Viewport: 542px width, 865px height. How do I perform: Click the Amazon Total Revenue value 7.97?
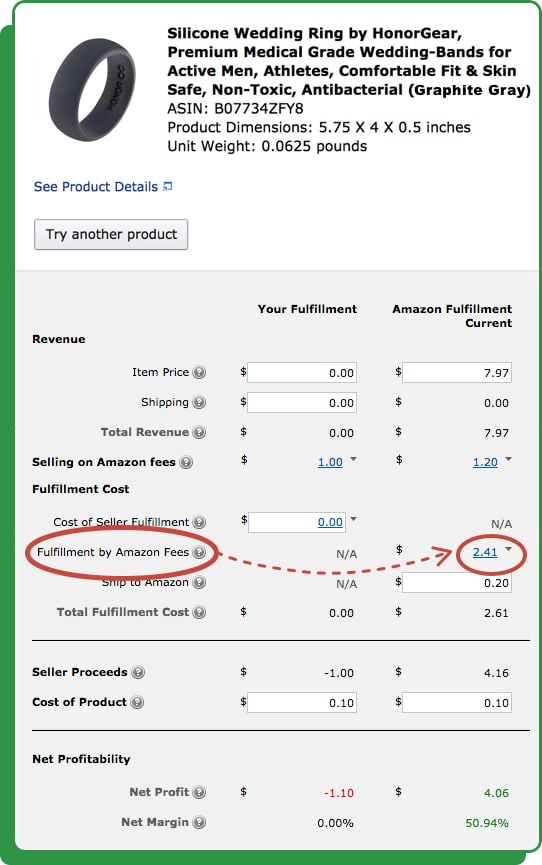click(496, 433)
